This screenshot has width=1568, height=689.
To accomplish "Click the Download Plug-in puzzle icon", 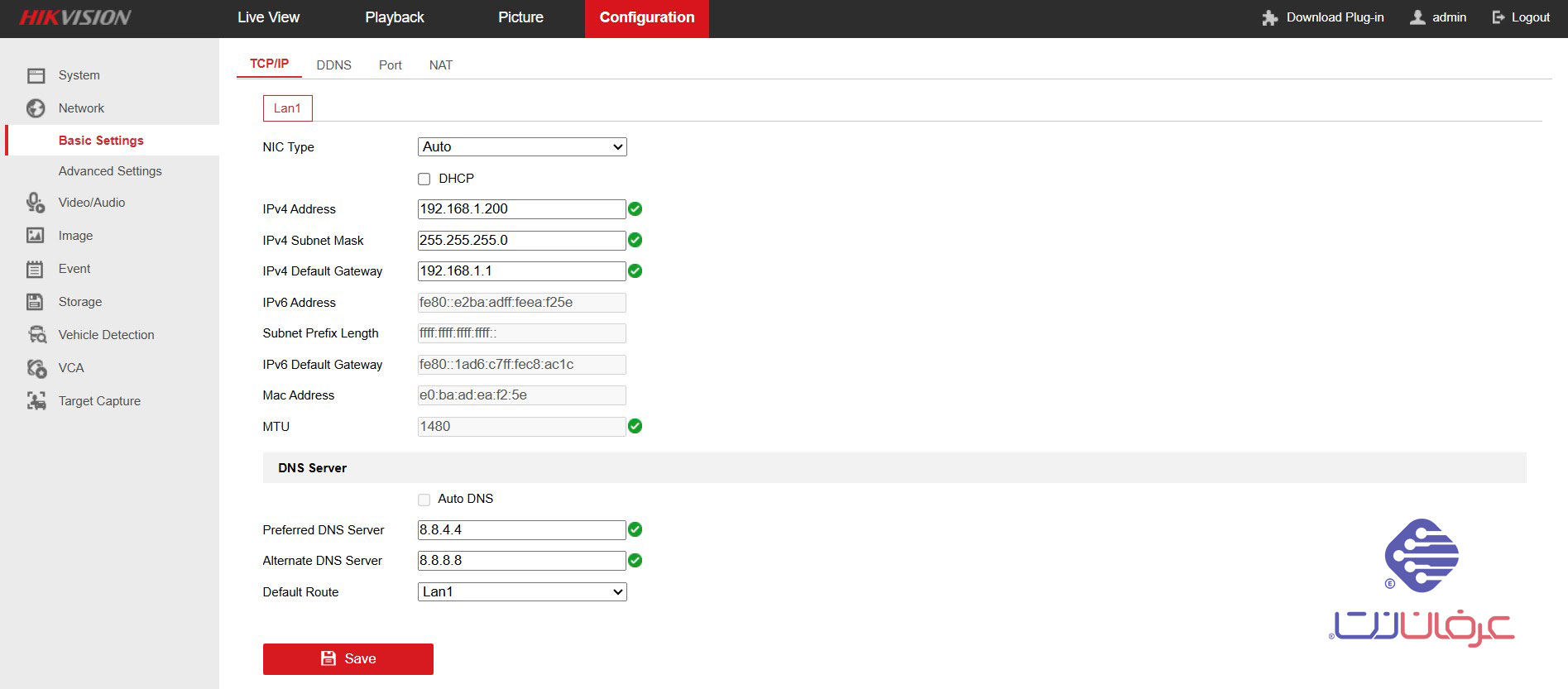I will coord(1270,17).
